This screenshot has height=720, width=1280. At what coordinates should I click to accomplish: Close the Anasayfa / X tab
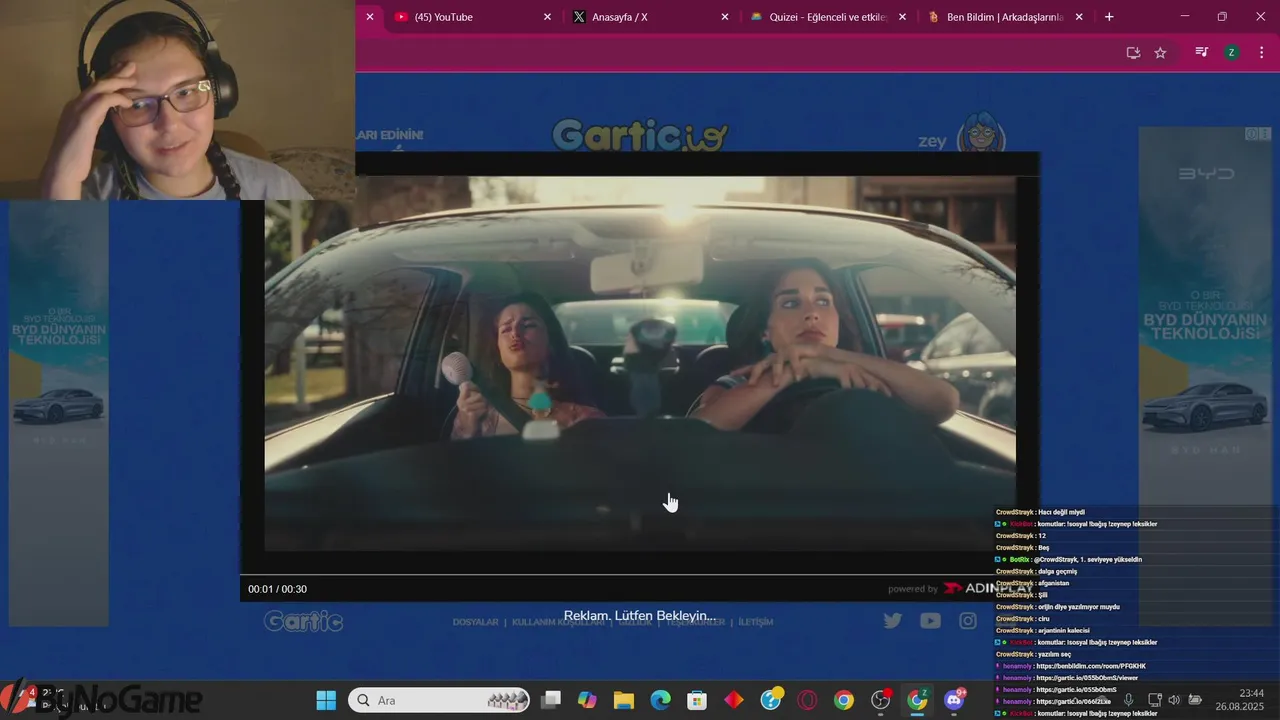725,17
